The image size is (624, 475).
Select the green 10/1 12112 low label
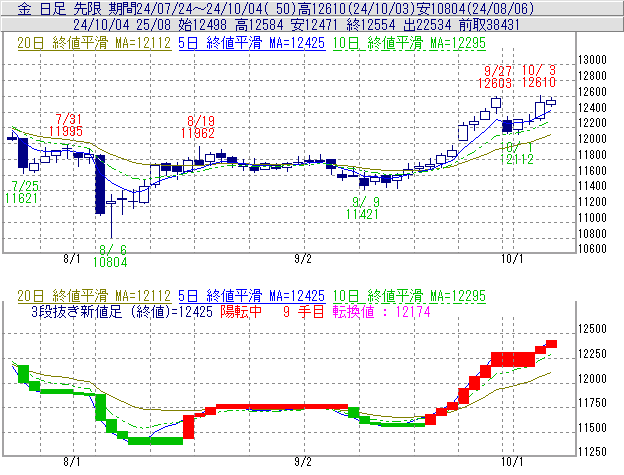pos(517,153)
